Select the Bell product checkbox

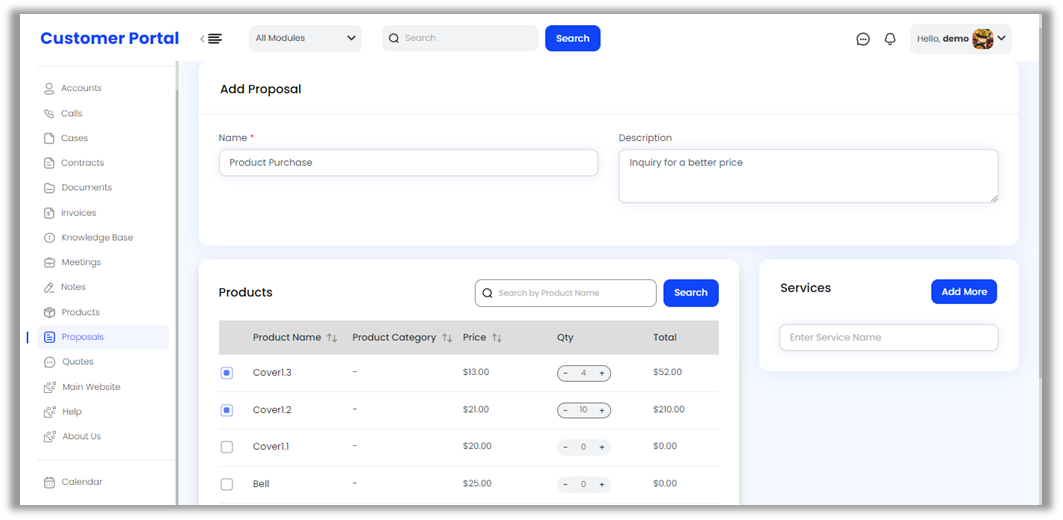click(227, 484)
